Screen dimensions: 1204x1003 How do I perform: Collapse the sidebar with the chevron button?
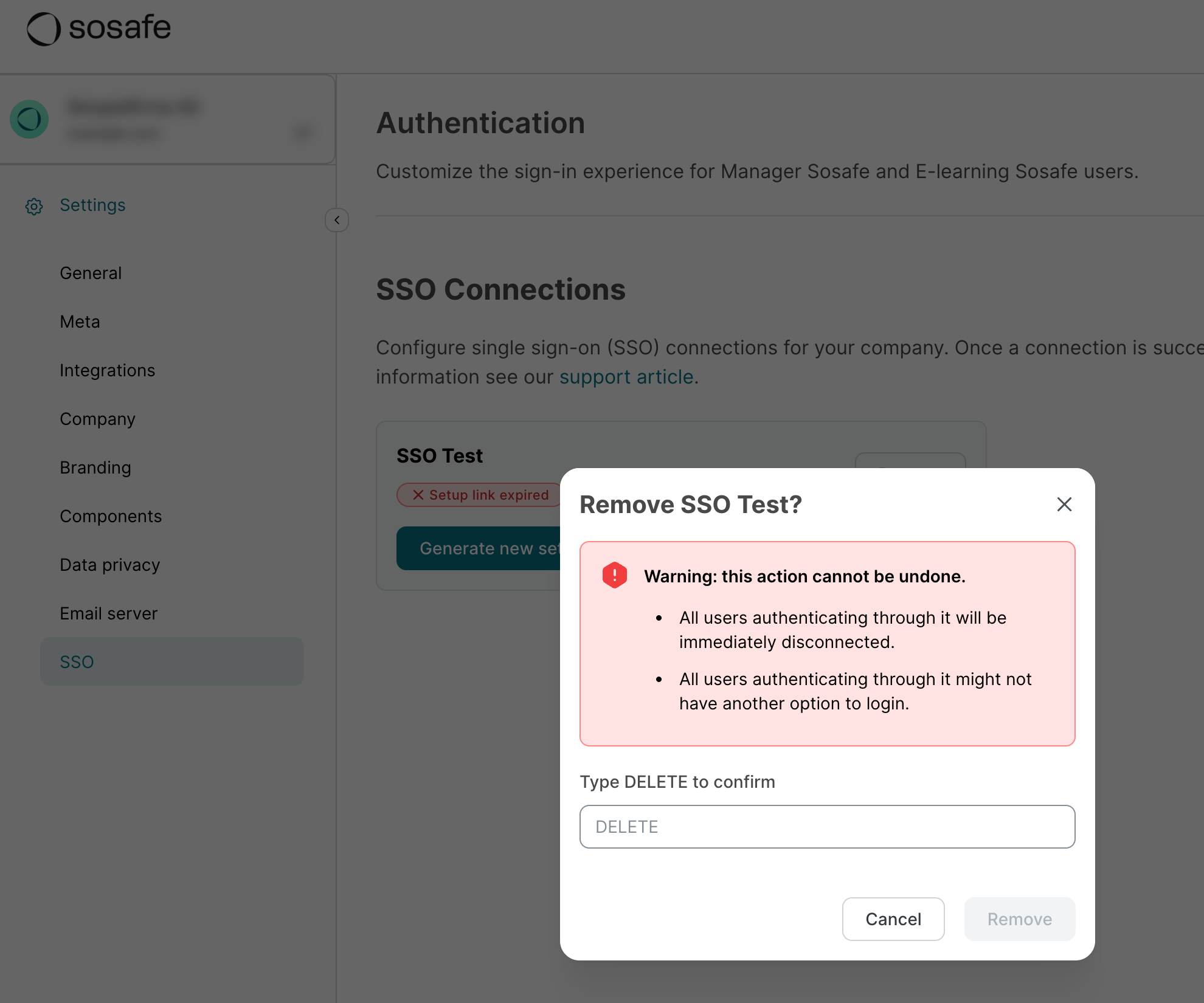[337, 220]
